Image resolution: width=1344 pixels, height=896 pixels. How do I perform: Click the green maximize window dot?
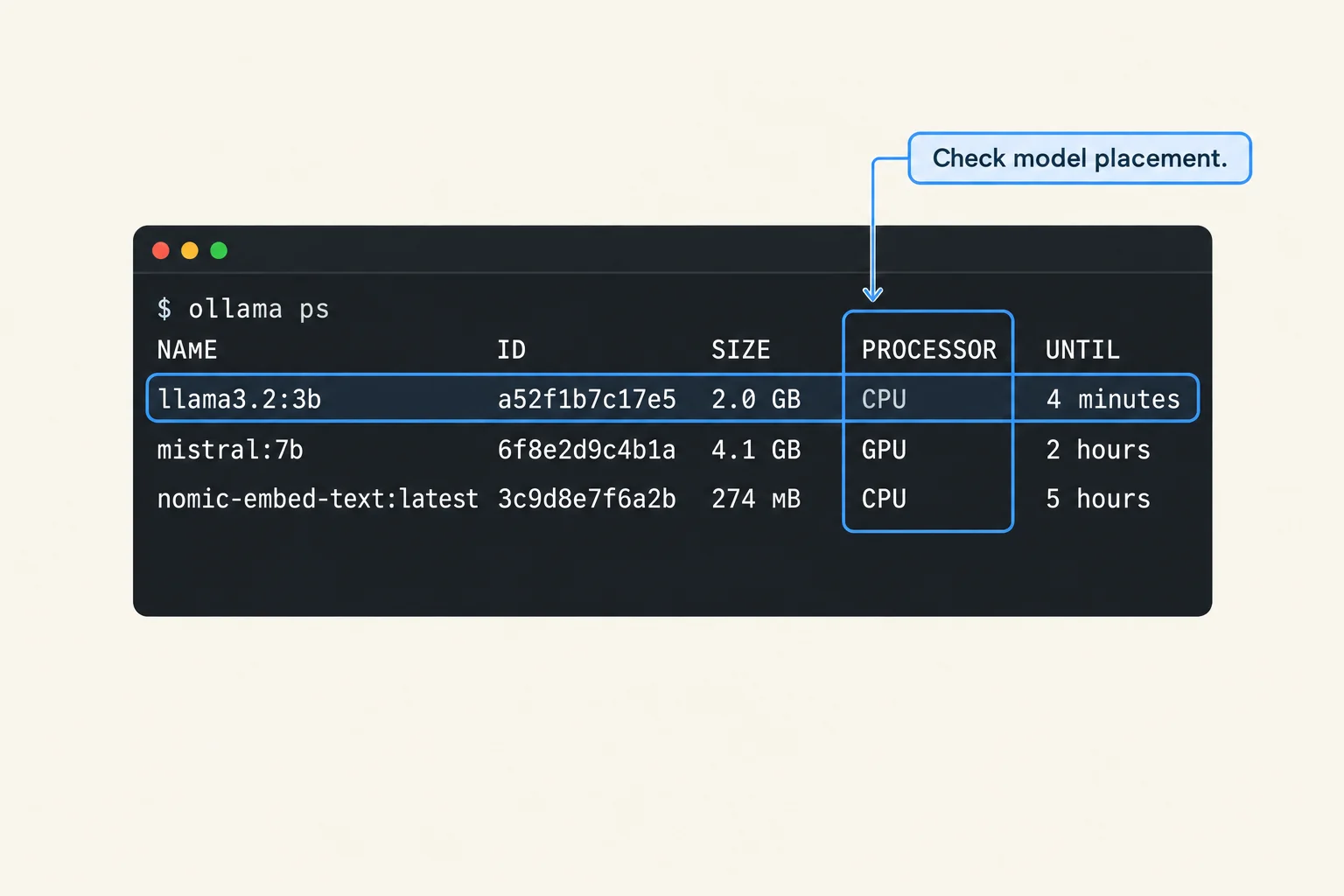coord(219,251)
